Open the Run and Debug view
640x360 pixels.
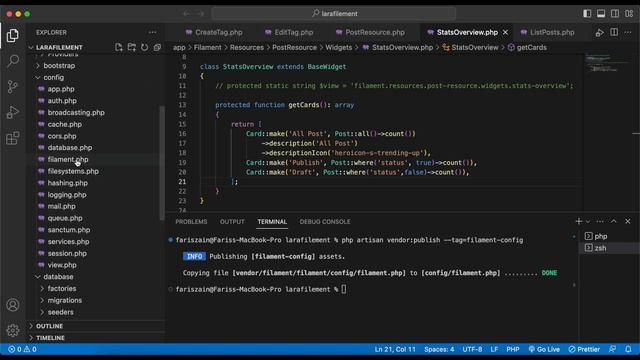tap(13, 112)
